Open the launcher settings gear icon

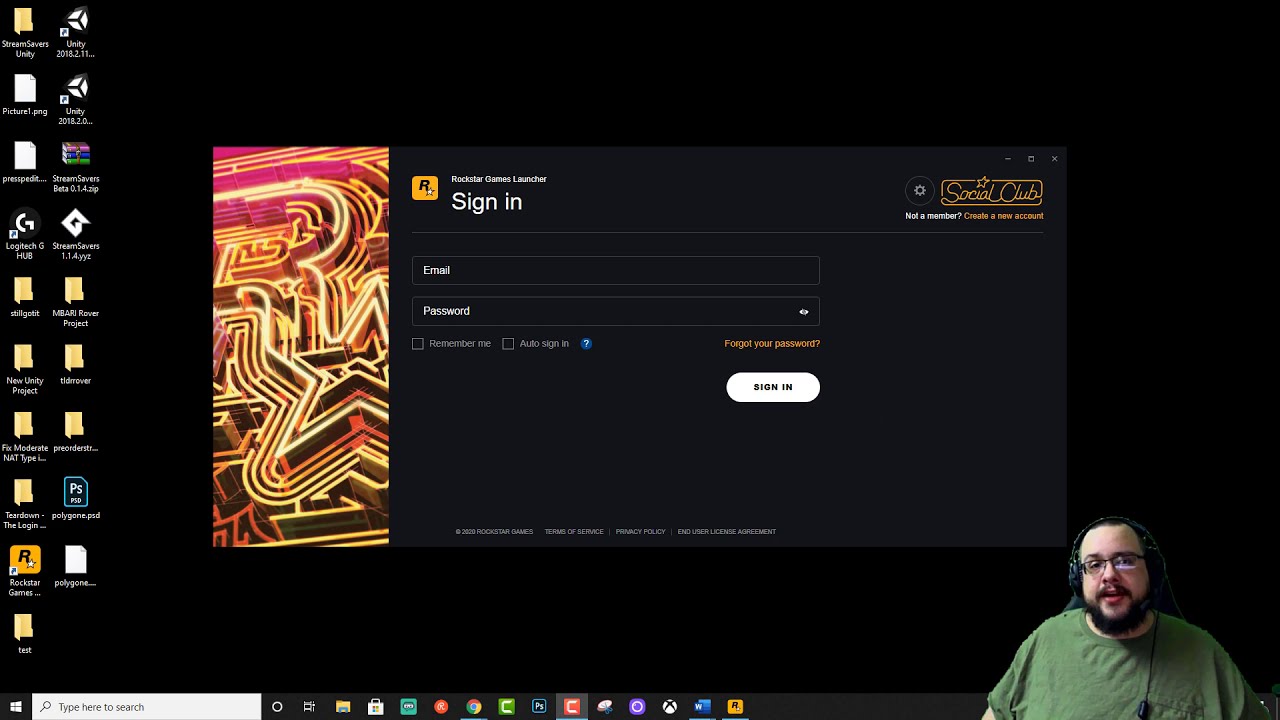pyautogui.click(x=920, y=191)
